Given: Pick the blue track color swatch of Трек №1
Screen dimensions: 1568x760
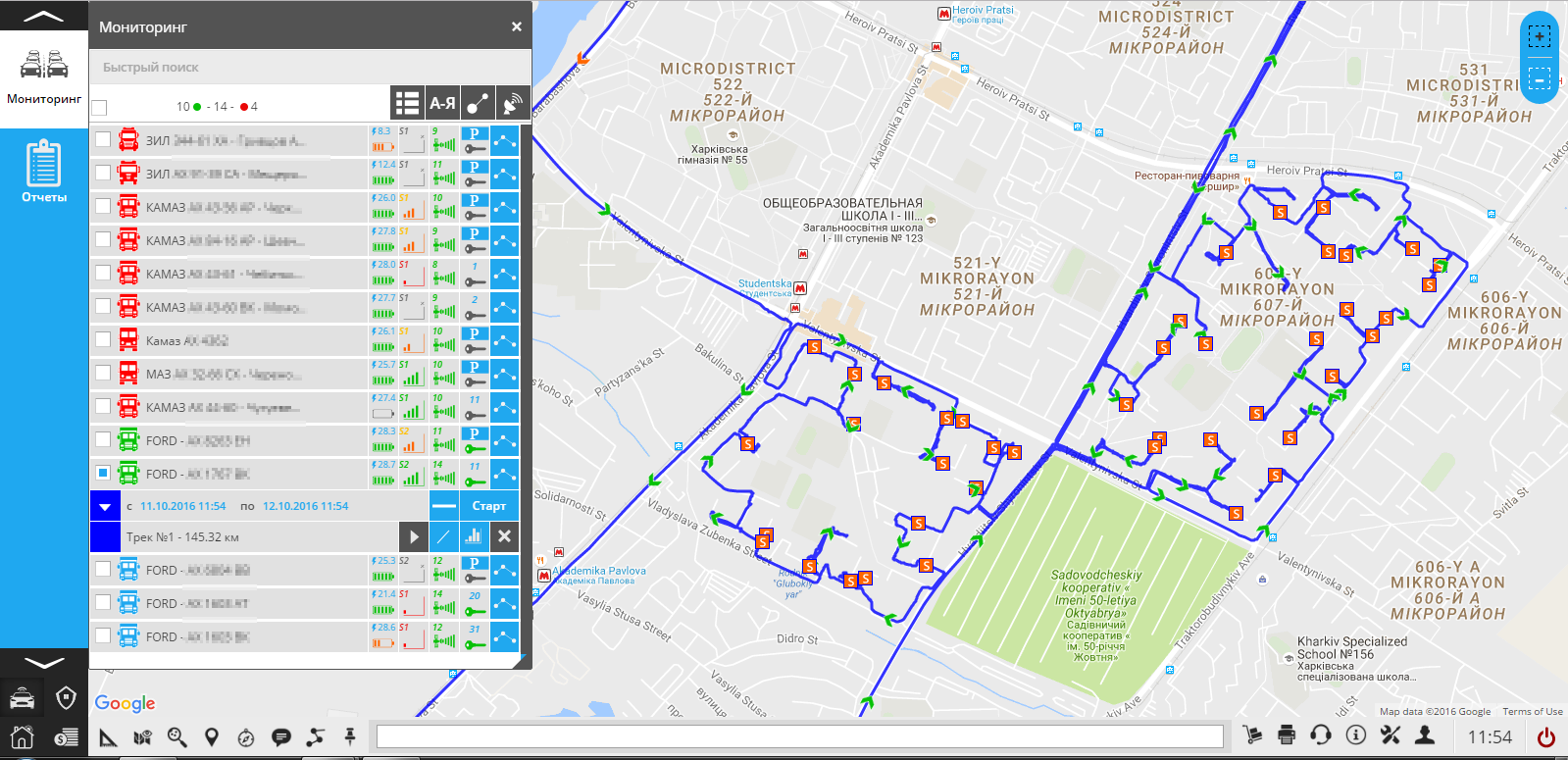Looking at the screenshot, I should tap(105, 536).
